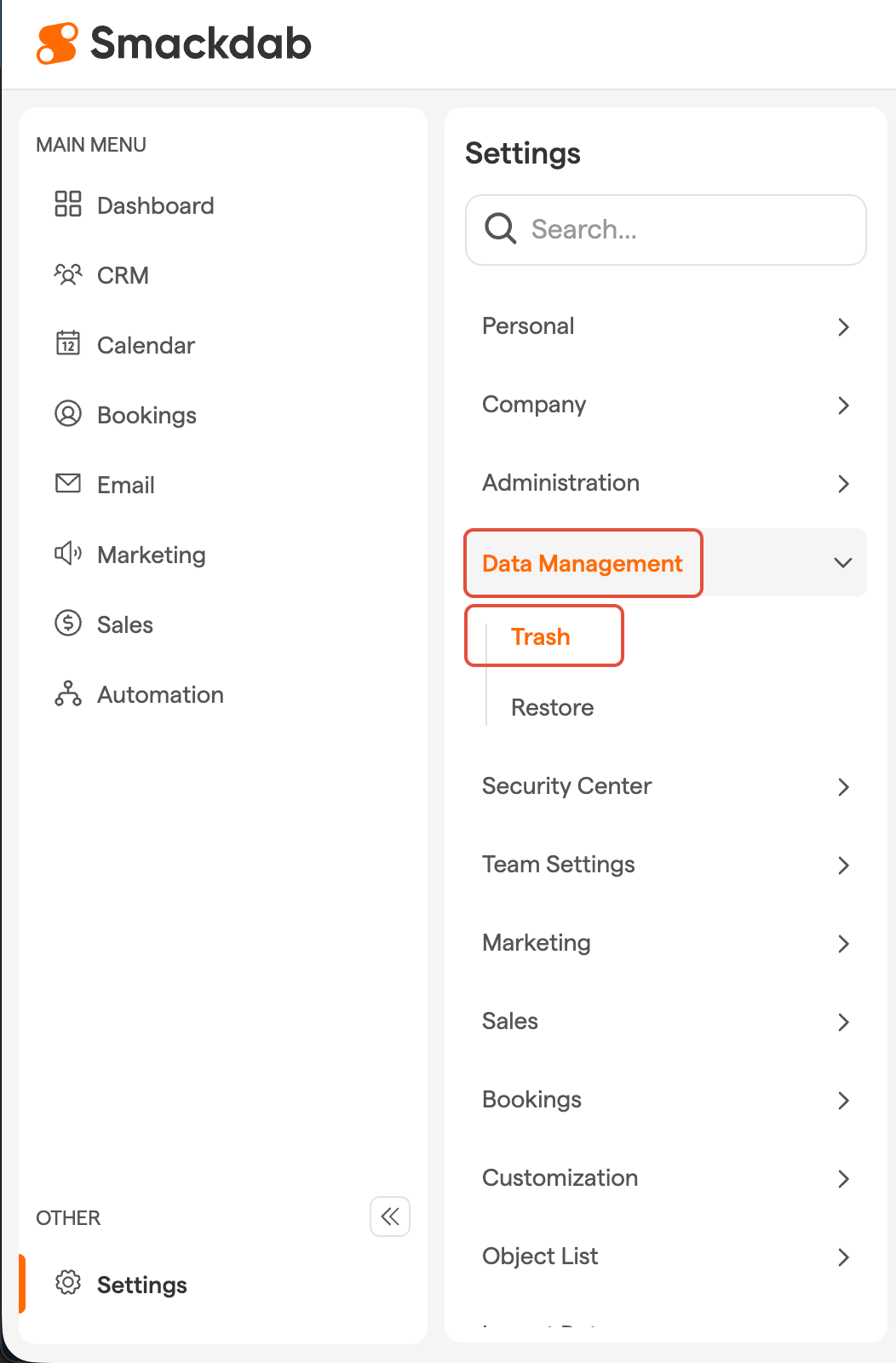
Task: Select Trash under Data Management
Action: tap(541, 636)
